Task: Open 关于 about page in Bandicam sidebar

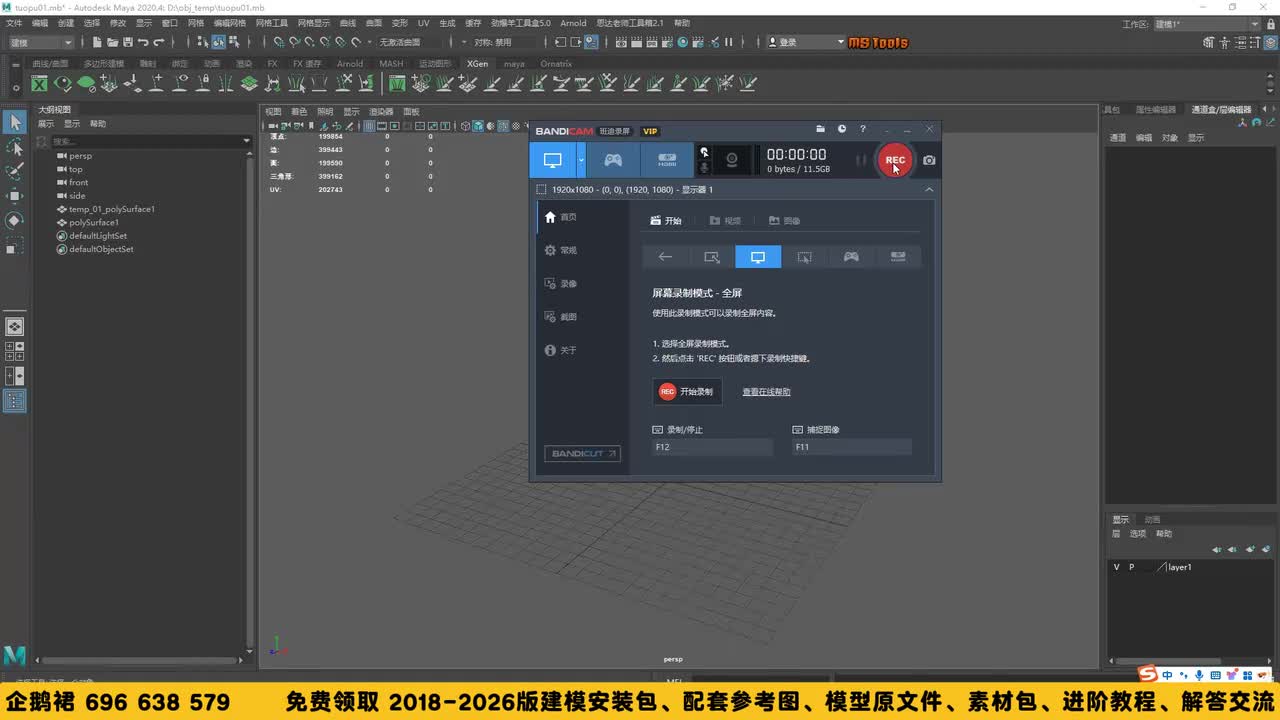Action: (x=560, y=350)
